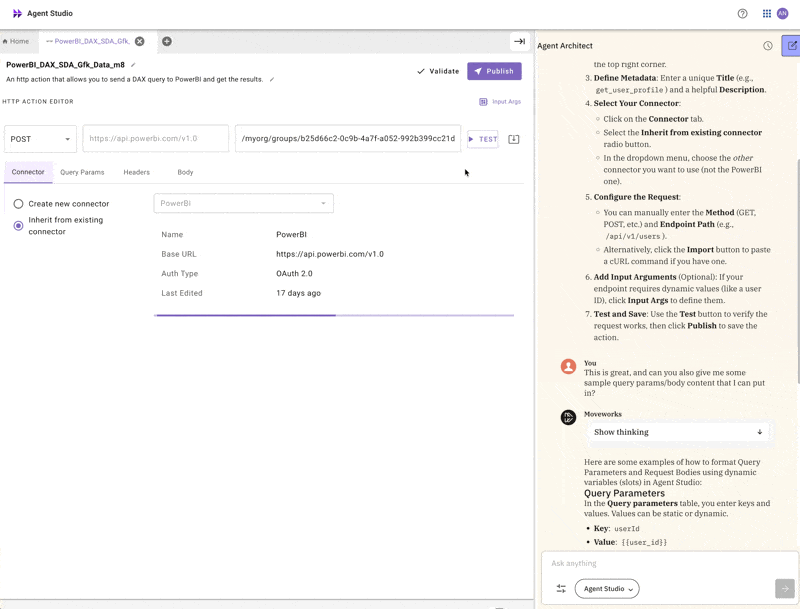Click the Validate button
800x609 pixels.
click(438, 71)
